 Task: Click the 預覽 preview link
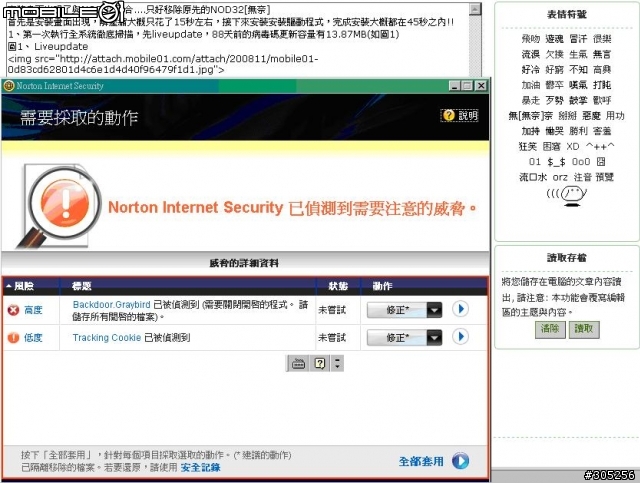tap(604, 177)
